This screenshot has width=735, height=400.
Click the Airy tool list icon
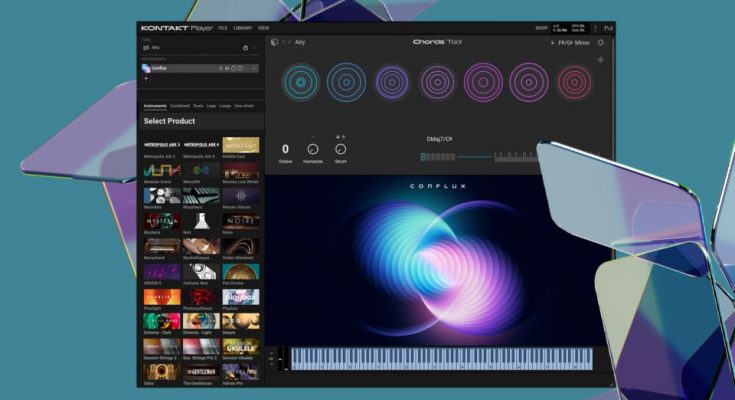click(x=146, y=48)
